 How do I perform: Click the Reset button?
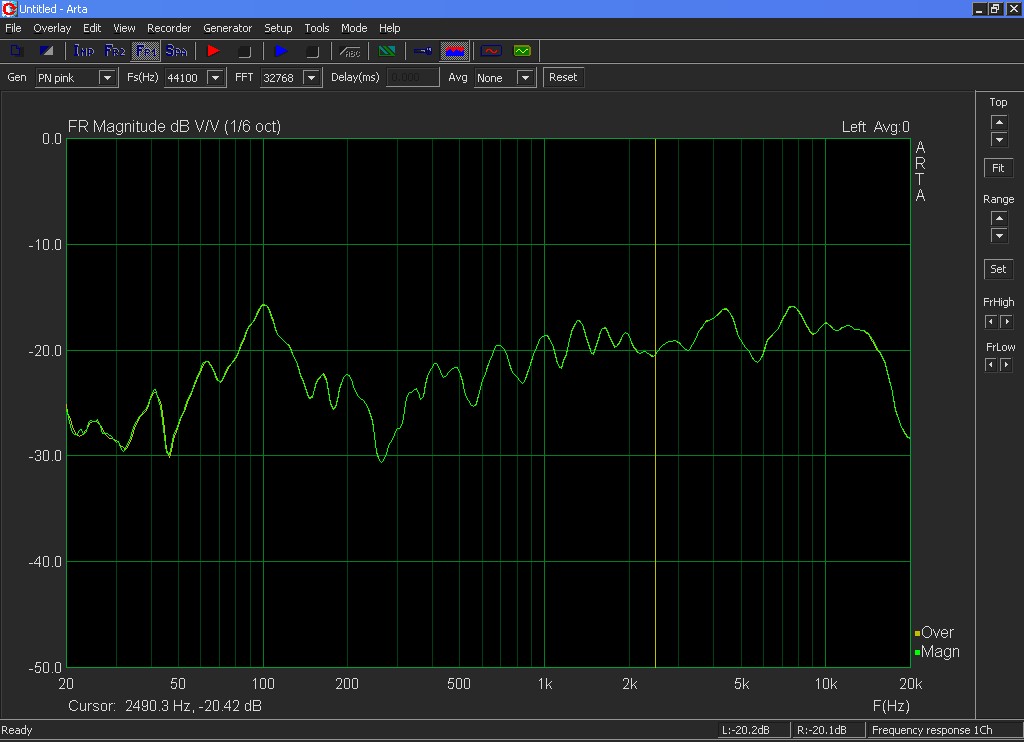point(563,77)
